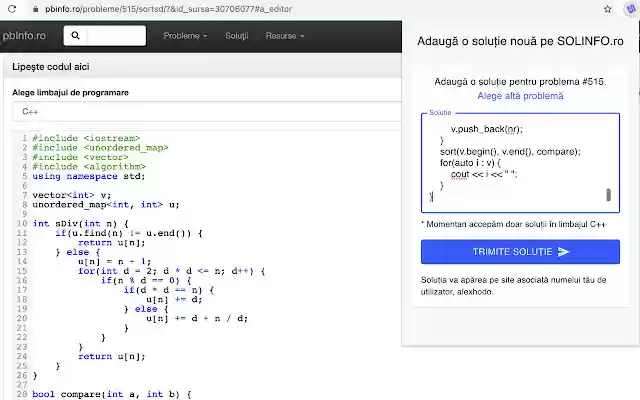The height and width of the screenshot is (400, 640).
Task: Click 'Alege limbajul de programare' label
Action: click(70, 93)
